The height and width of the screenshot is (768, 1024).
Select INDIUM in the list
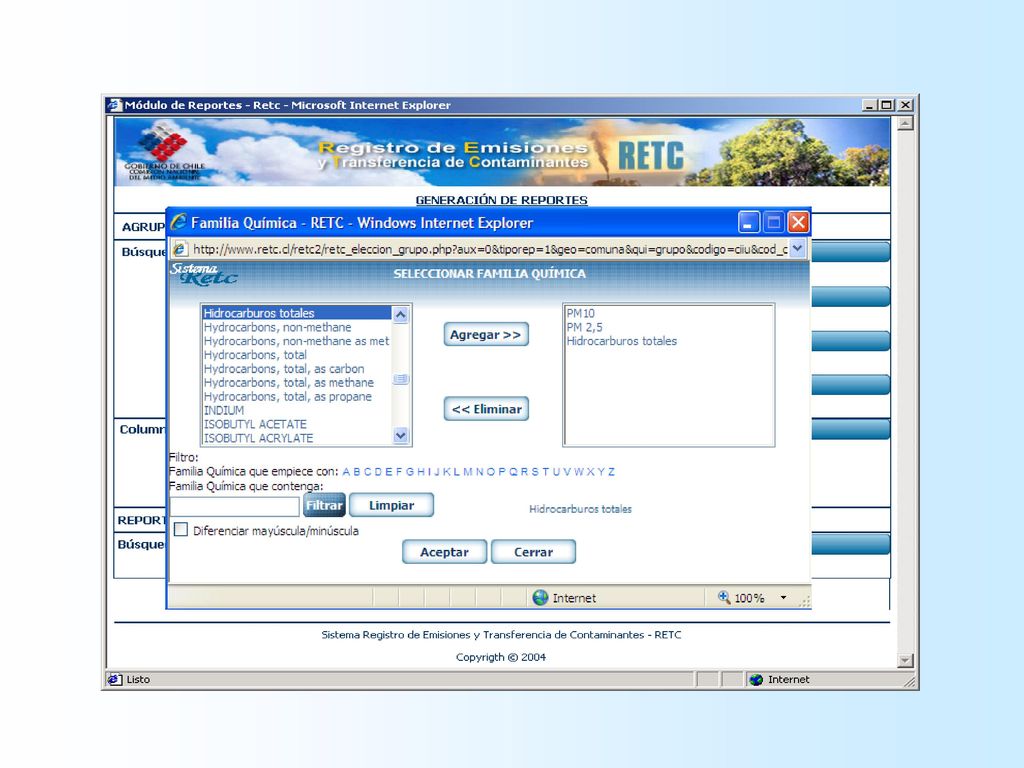click(x=296, y=410)
